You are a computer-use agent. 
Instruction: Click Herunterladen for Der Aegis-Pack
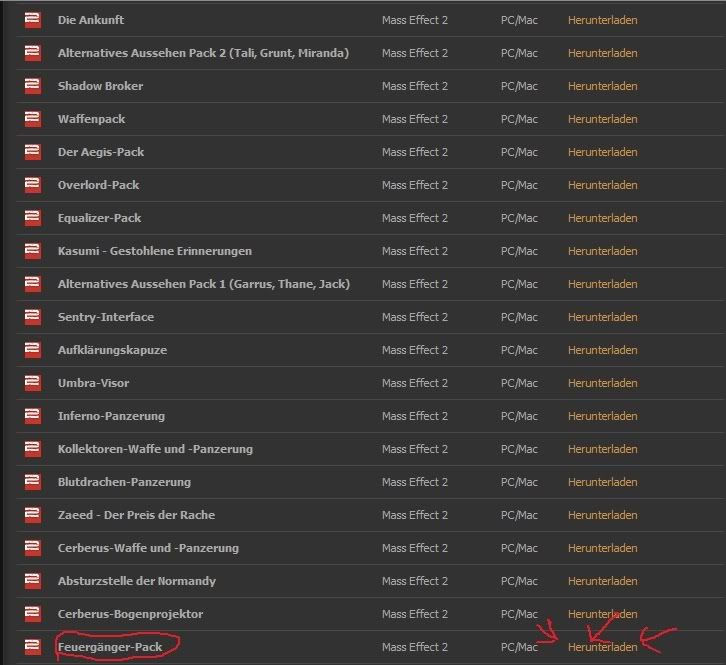[x=602, y=152]
